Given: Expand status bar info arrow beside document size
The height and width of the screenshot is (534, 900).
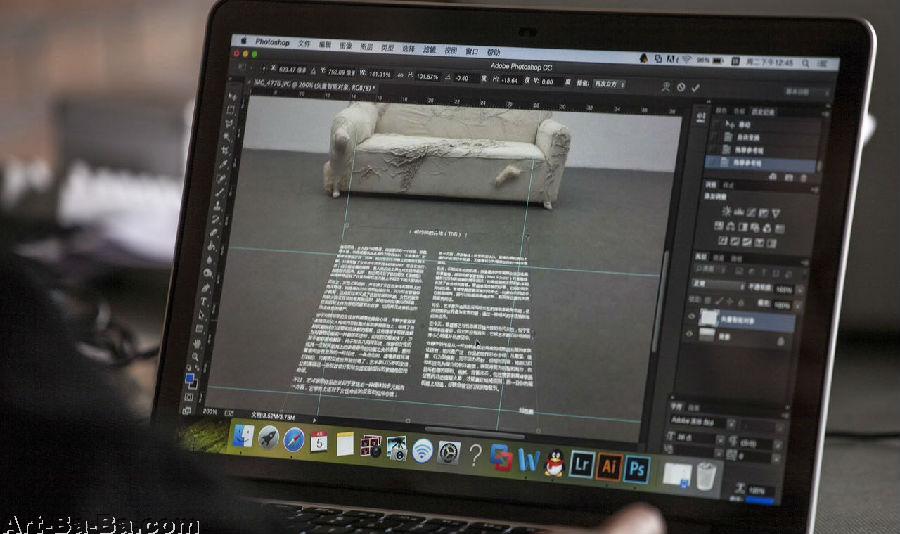Looking at the screenshot, I should (314, 420).
